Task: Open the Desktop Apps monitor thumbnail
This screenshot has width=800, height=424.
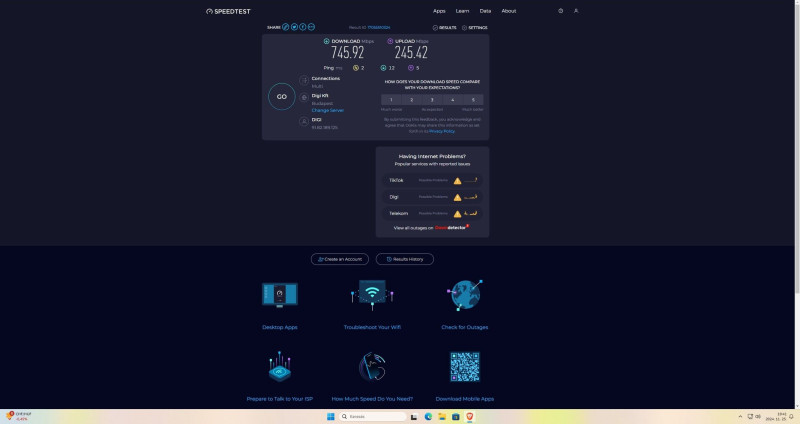Action: tap(280, 295)
